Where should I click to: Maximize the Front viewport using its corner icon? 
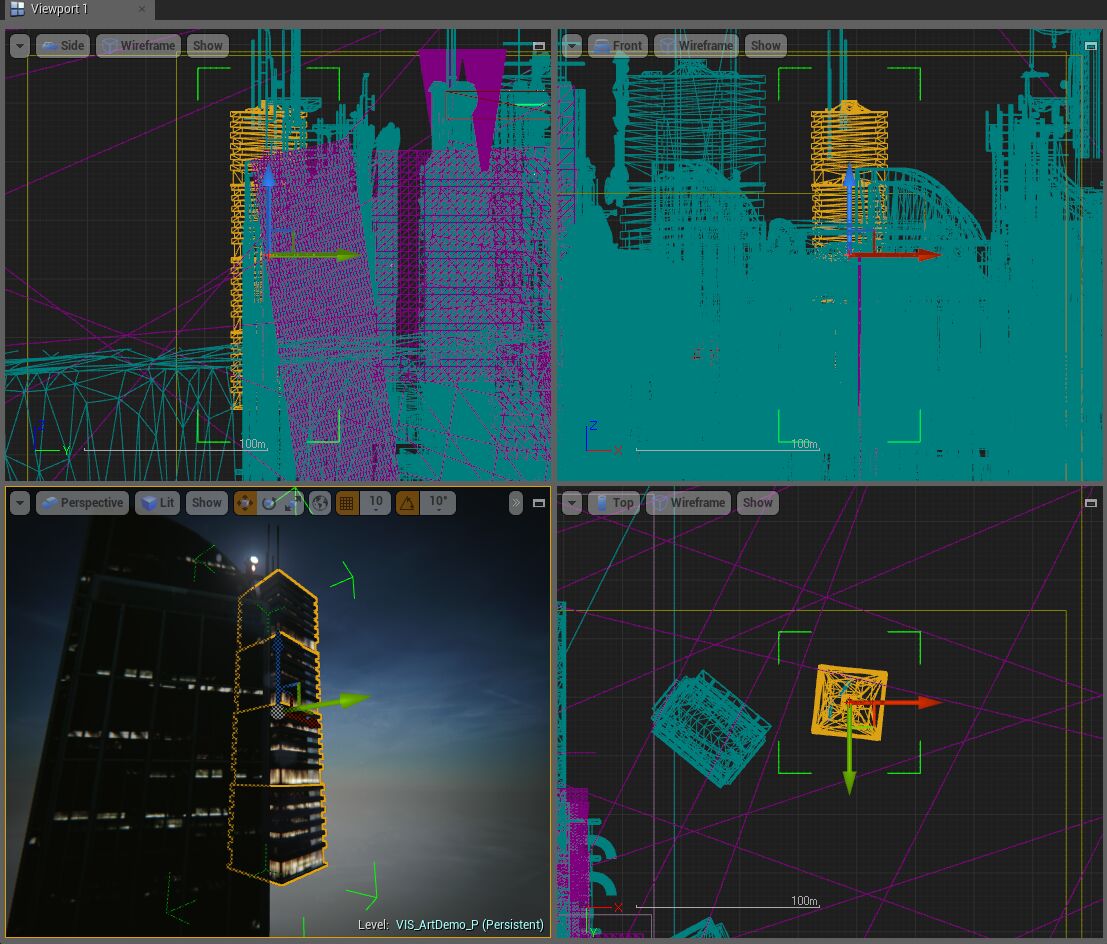point(1092,45)
